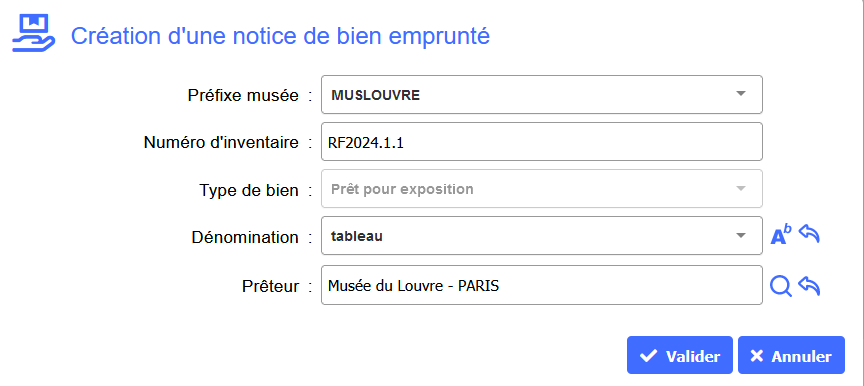Viewport: 864px width, 386px height.
Task: Click the X icon on Annuler
Action: point(757,356)
